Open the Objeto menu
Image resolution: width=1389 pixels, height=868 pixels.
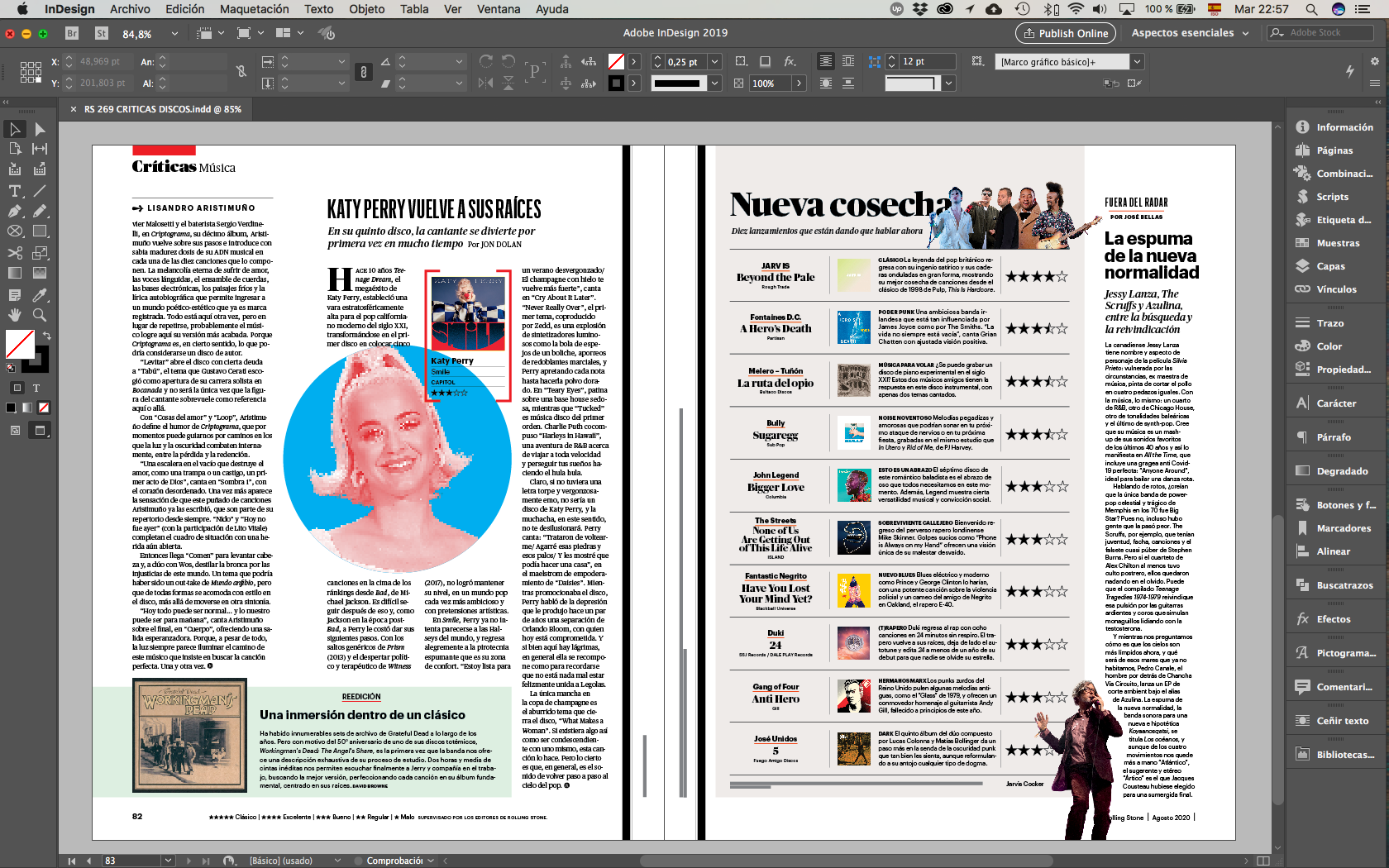366,9
